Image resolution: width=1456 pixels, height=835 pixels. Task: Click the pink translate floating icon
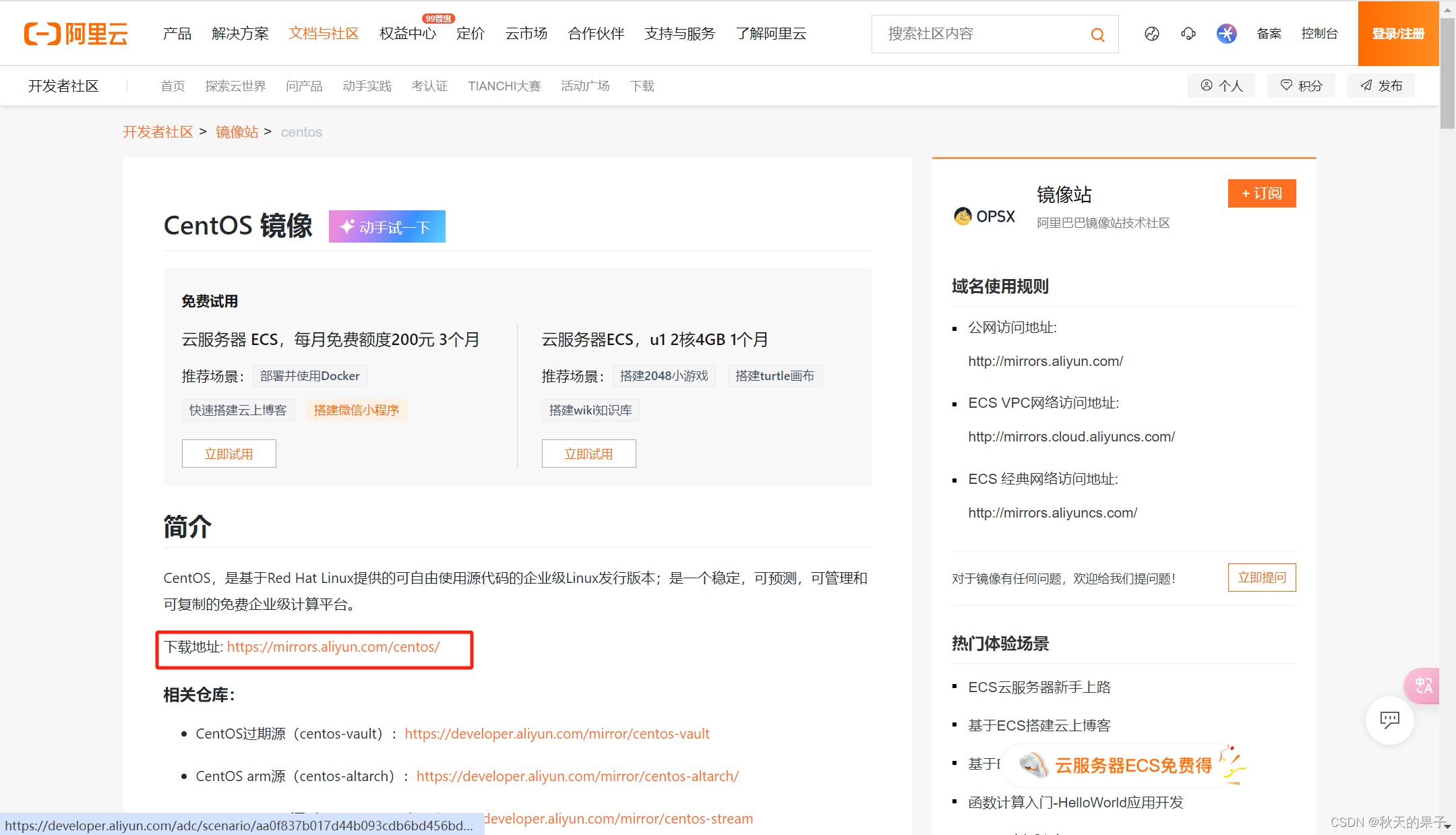pos(1423,685)
